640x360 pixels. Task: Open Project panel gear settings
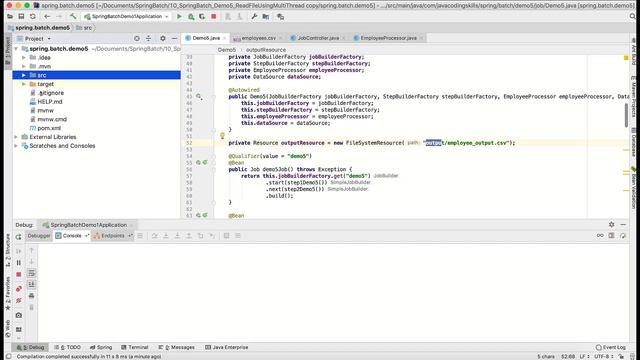pyautogui.click(x=162, y=38)
